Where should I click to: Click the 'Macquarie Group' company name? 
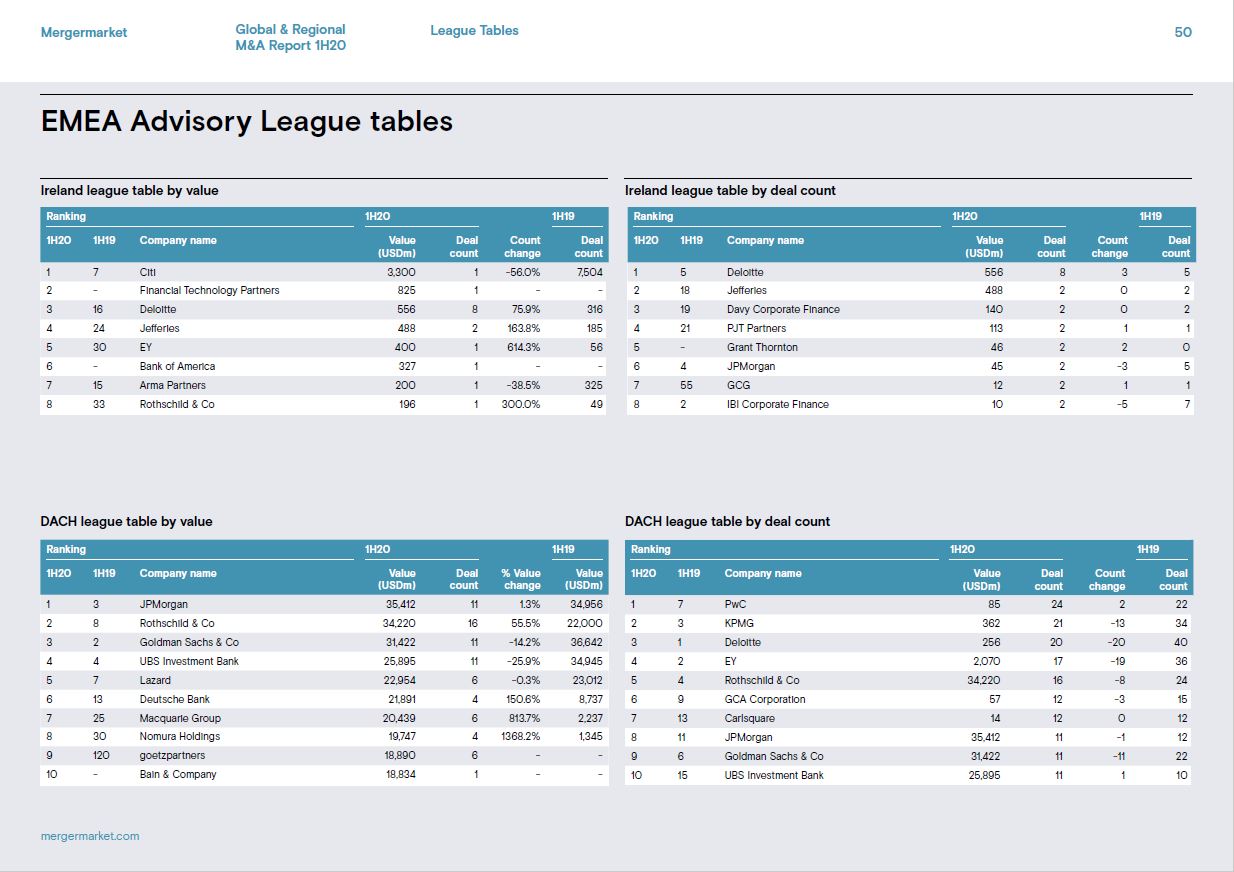(180, 718)
